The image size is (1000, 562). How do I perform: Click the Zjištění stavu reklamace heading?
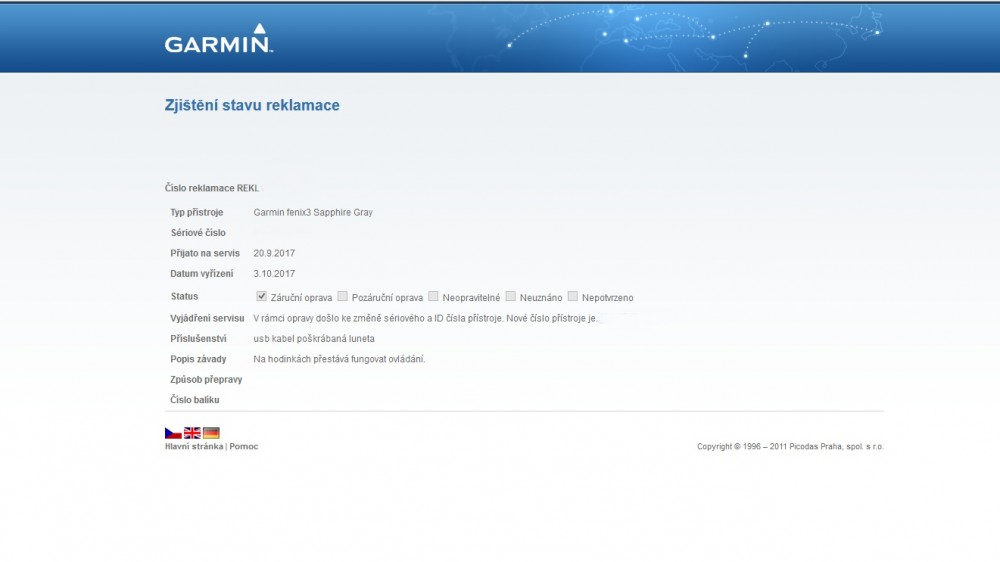point(252,105)
